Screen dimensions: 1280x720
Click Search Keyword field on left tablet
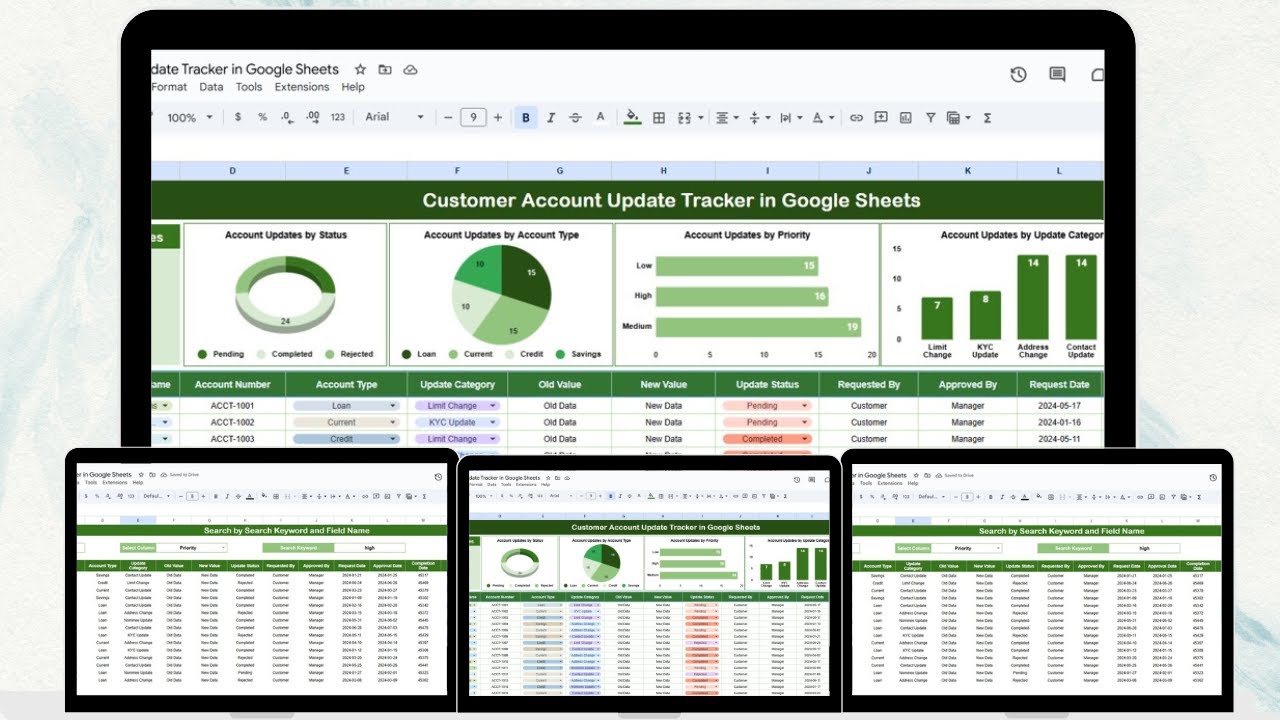(x=369, y=548)
